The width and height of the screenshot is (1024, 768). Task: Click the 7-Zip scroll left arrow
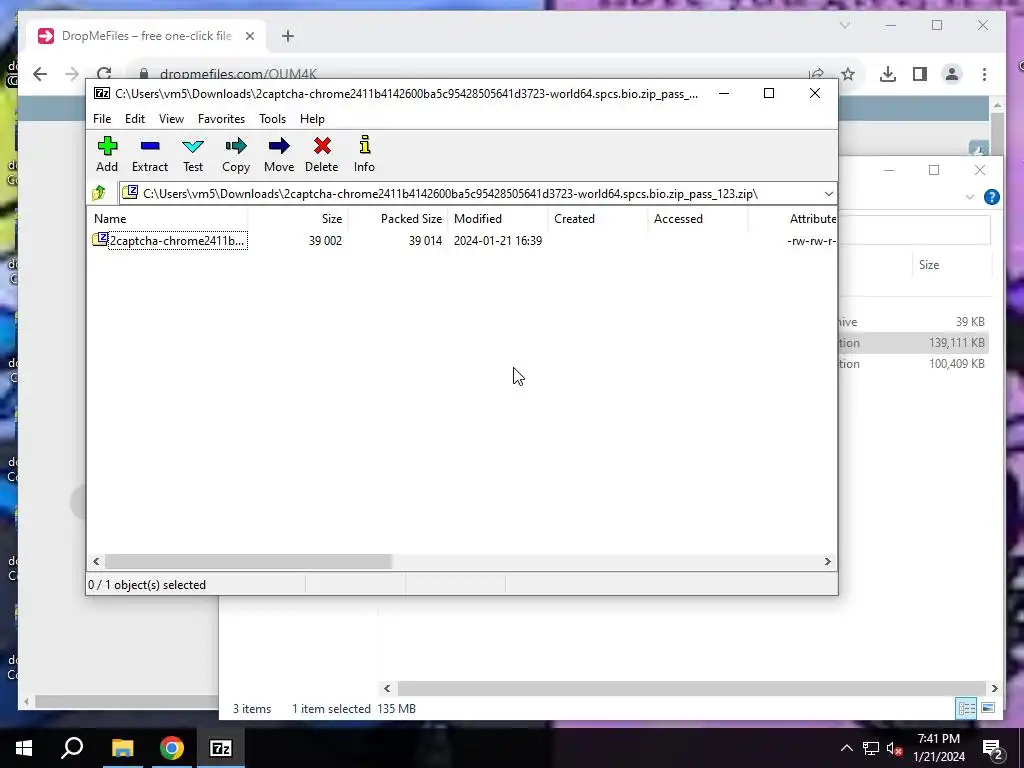(97, 562)
